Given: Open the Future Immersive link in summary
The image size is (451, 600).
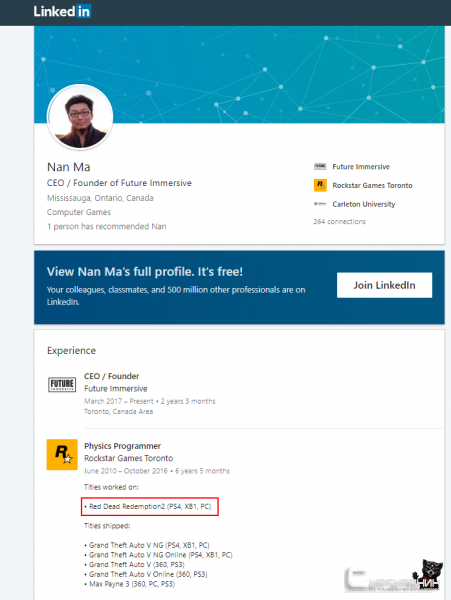Looking at the screenshot, I should [x=361, y=166].
